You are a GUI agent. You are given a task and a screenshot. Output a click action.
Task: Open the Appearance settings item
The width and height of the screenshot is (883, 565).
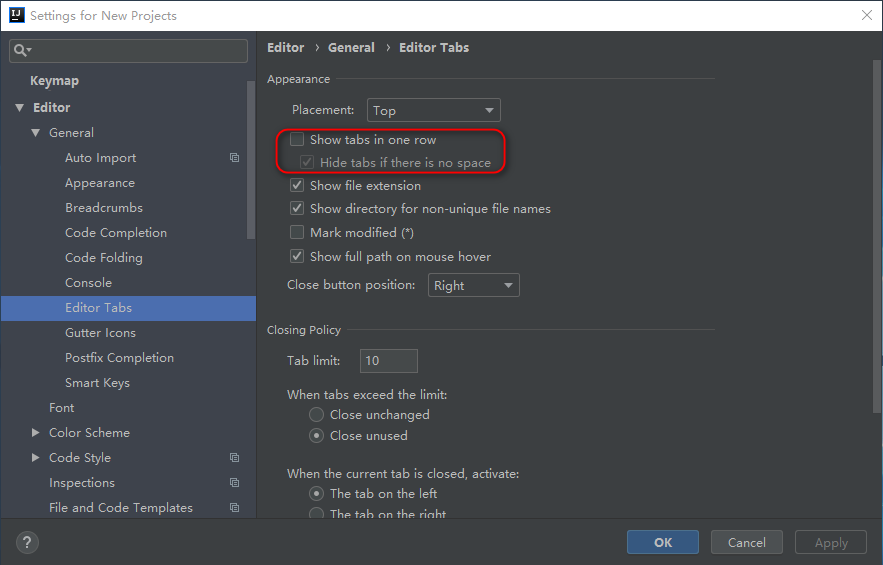100,183
